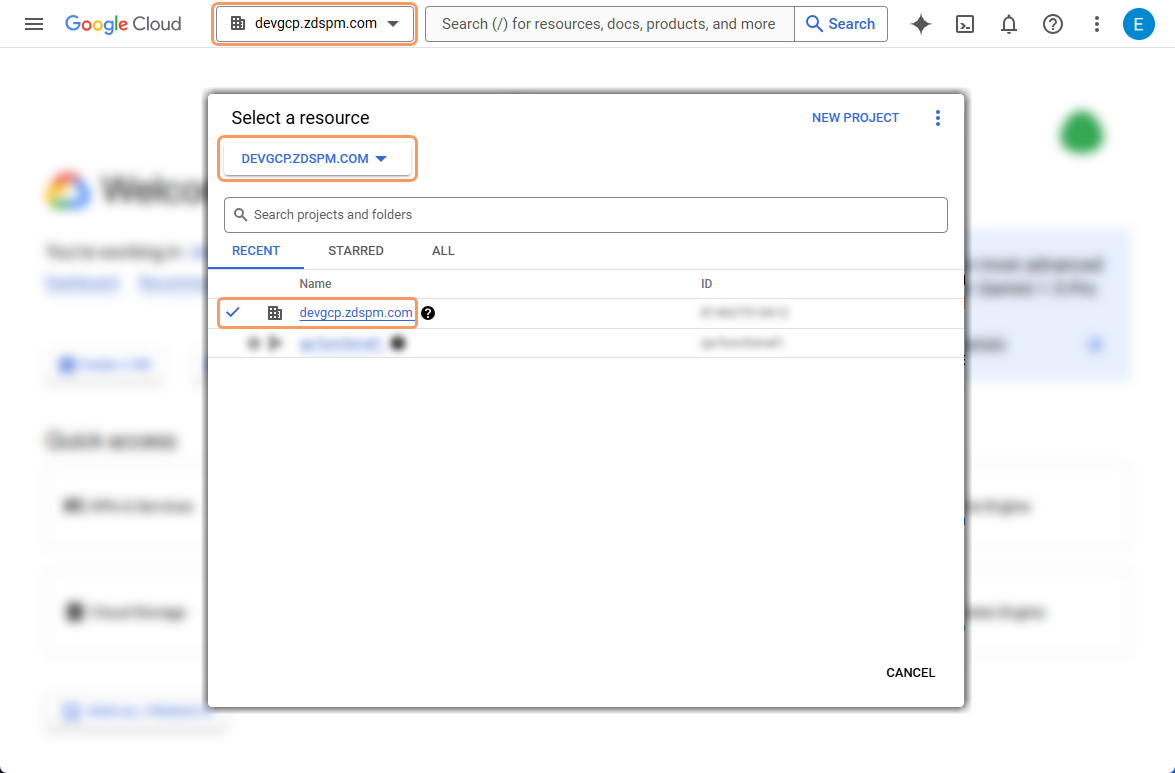Open the Gemini assistant sparkle icon
The image size is (1175, 773).
click(920, 24)
